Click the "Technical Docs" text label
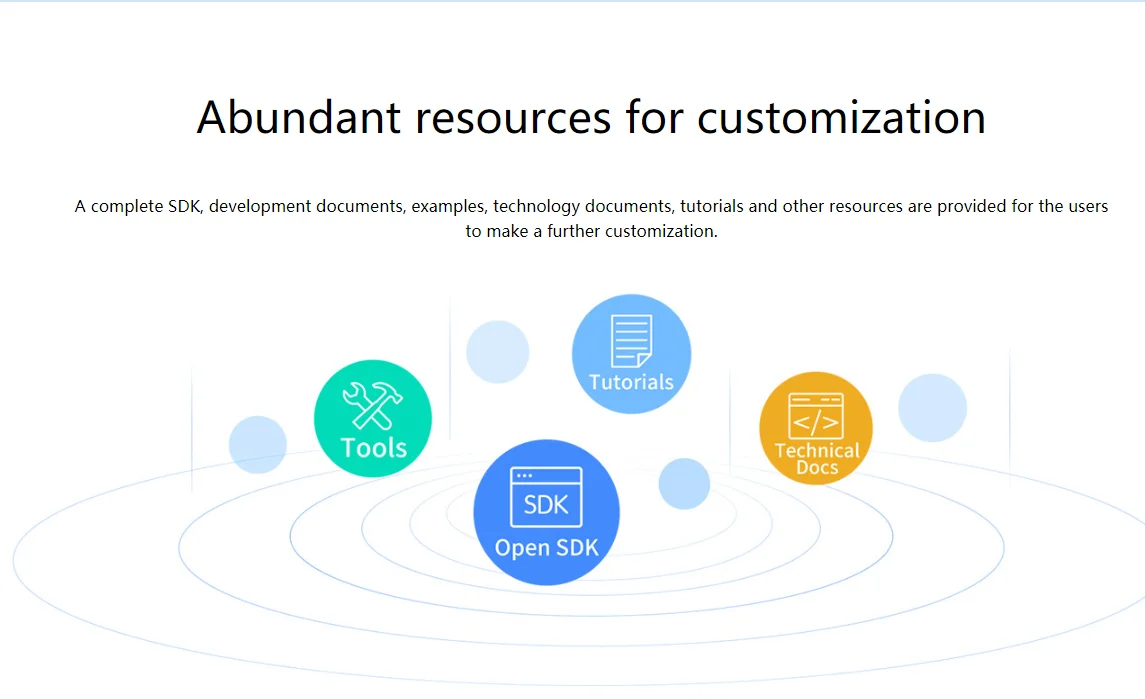Screen dimensions: 1145x699 (817, 459)
